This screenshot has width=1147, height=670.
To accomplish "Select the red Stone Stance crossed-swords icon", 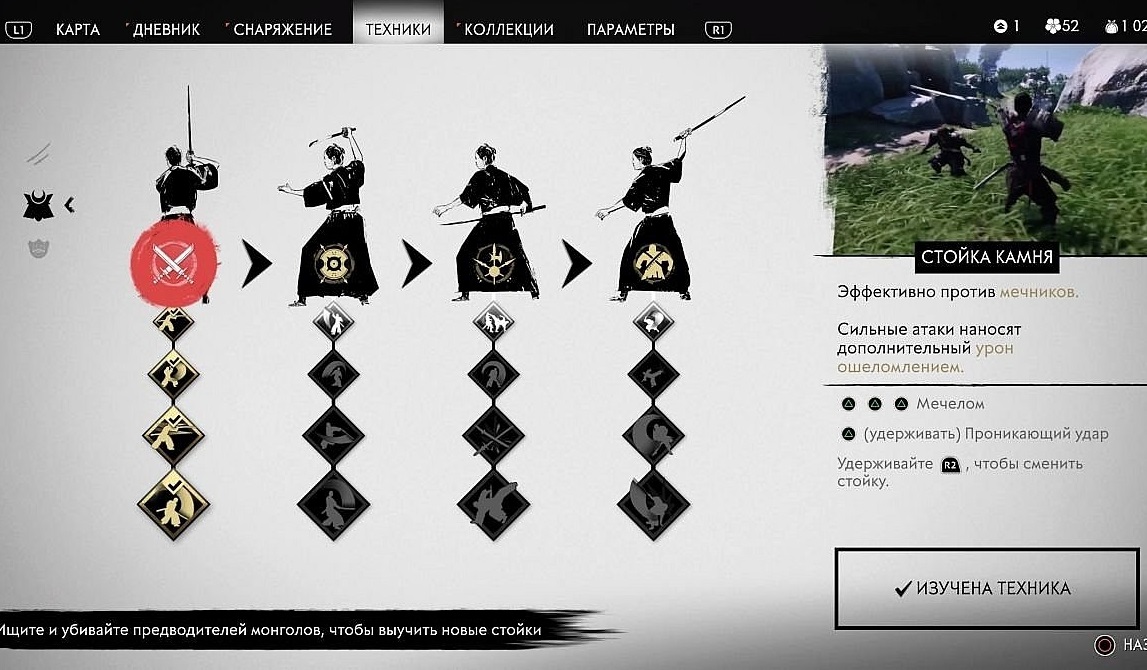I will 173,263.
